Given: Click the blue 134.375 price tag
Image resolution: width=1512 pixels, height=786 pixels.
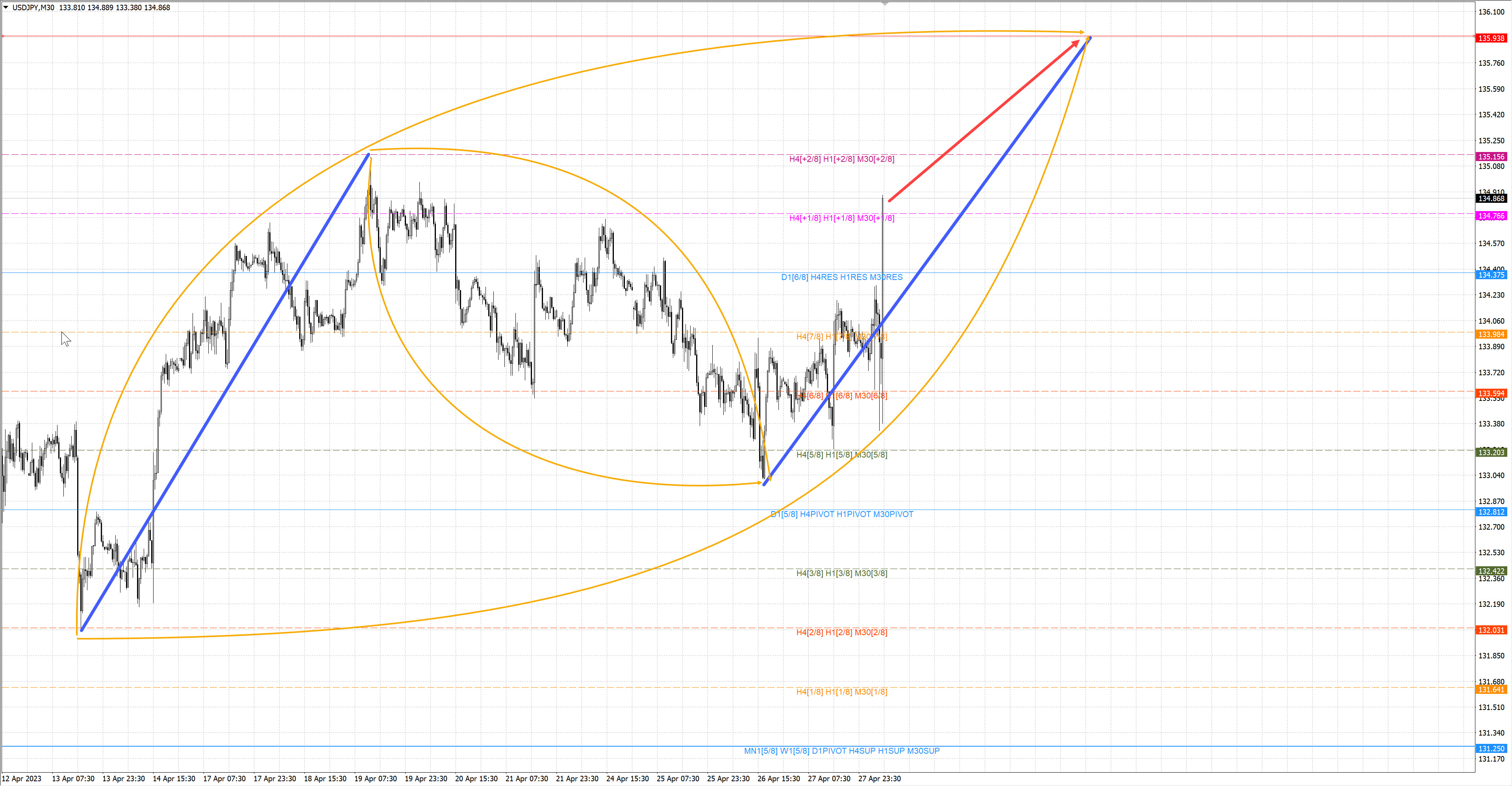Looking at the screenshot, I should 1491,275.
